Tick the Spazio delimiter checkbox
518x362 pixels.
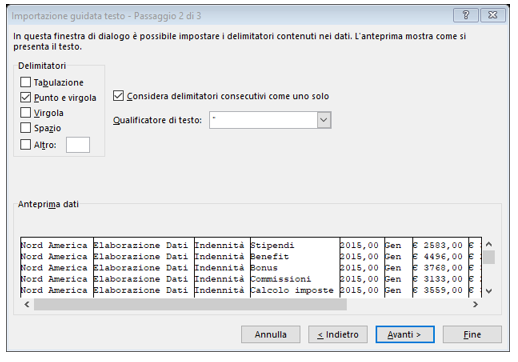(x=26, y=128)
